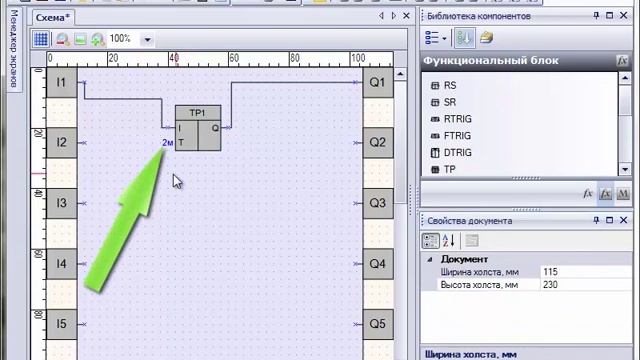Click the library folder icon
This screenshot has width=640, height=360.
(x=486, y=38)
